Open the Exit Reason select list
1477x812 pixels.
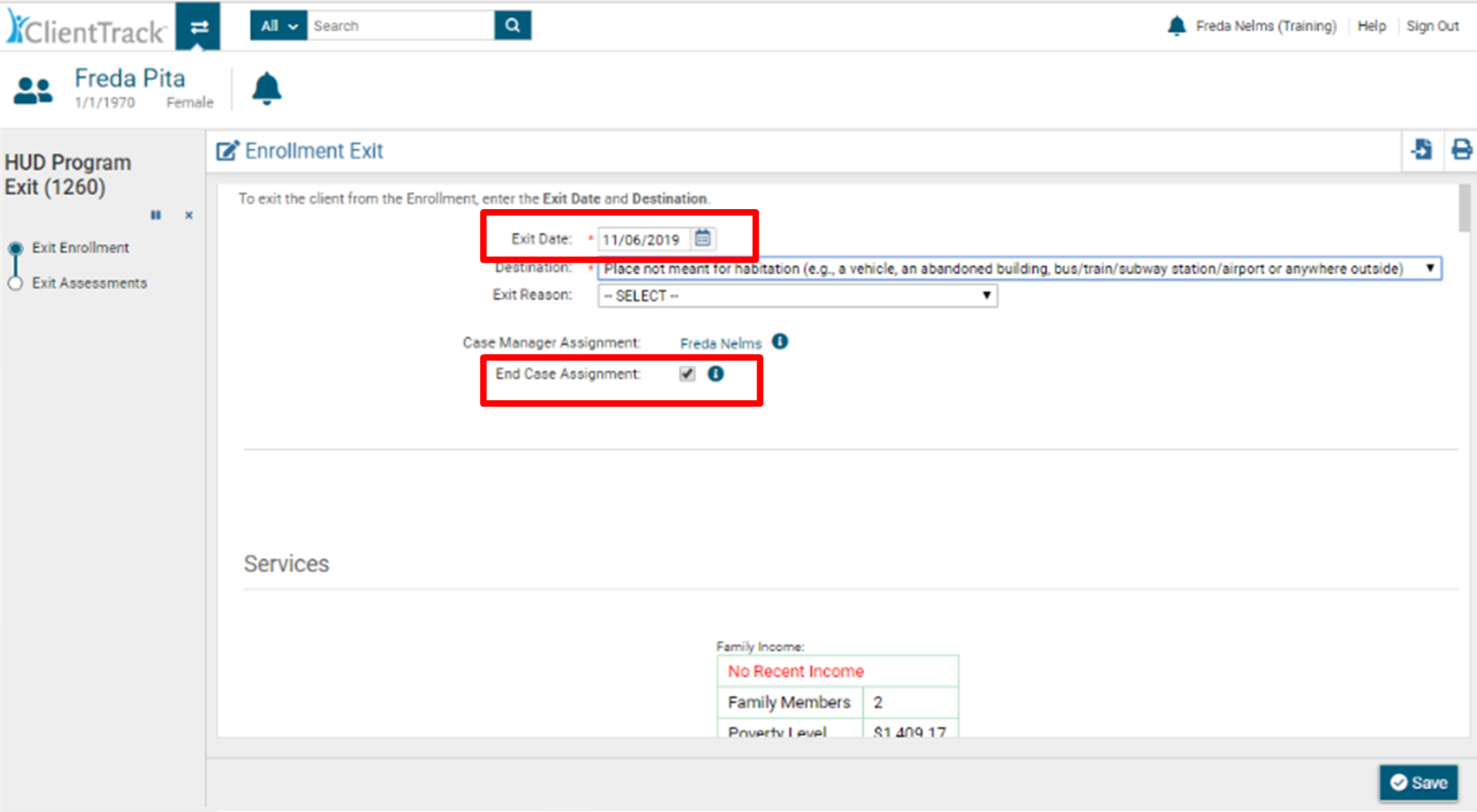[x=797, y=296]
